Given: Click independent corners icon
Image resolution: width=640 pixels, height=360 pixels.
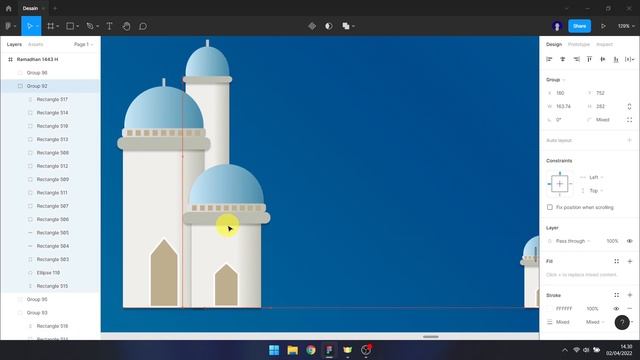Looking at the screenshot, I should pyautogui.click(x=630, y=120).
